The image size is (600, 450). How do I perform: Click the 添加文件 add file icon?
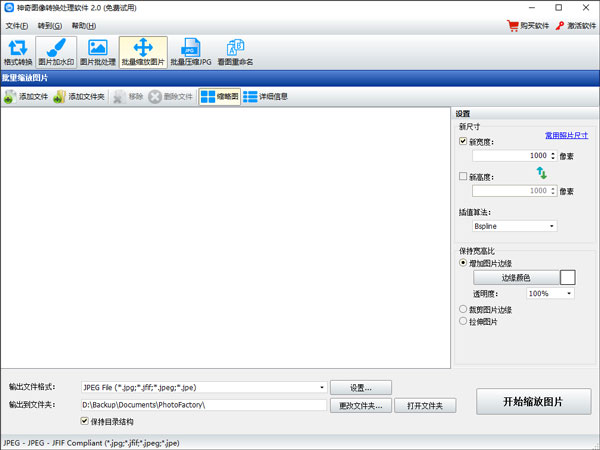pos(10,97)
